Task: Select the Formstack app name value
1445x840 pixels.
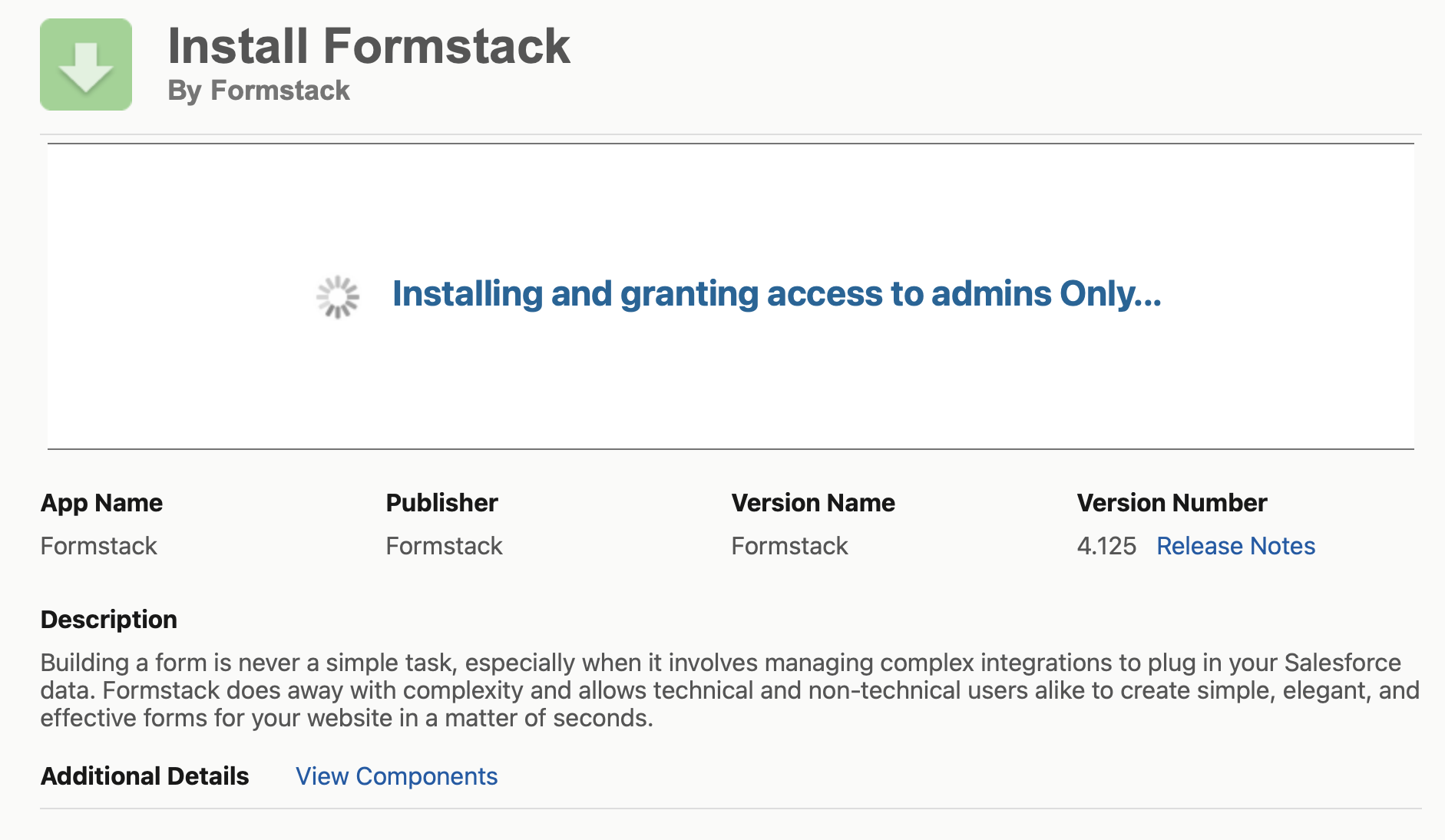Action: click(98, 546)
